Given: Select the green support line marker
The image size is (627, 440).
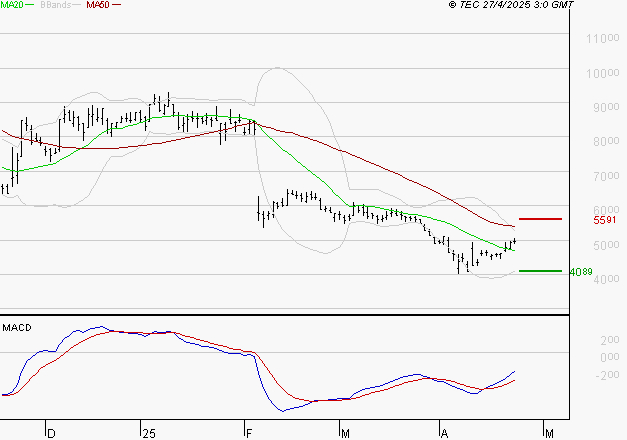Looking at the screenshot, I should pyautogui.click(x=540, y=270).
